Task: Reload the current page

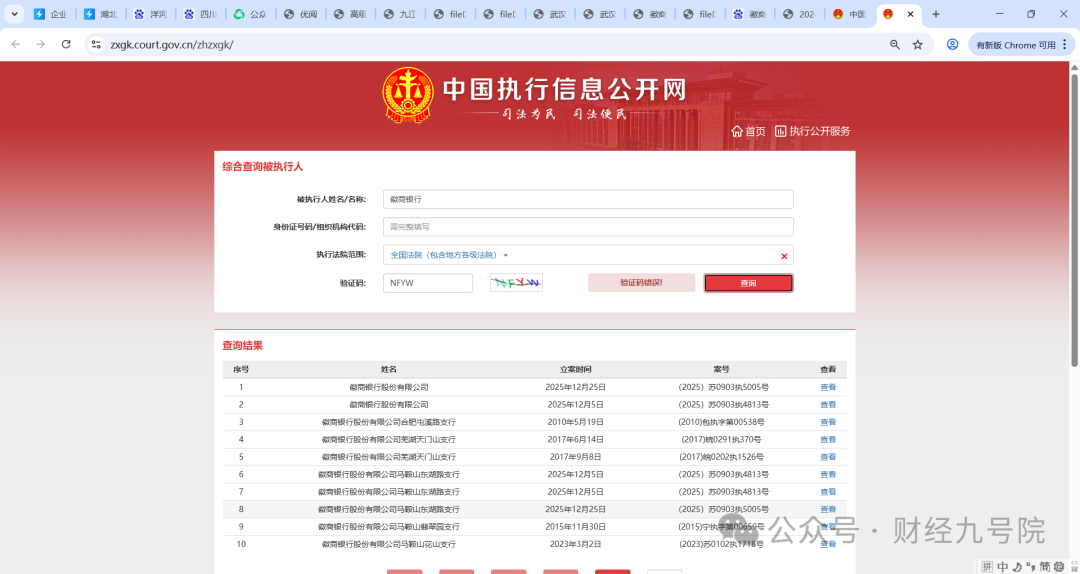Action: pyautogui.click(x=66, y=45)
